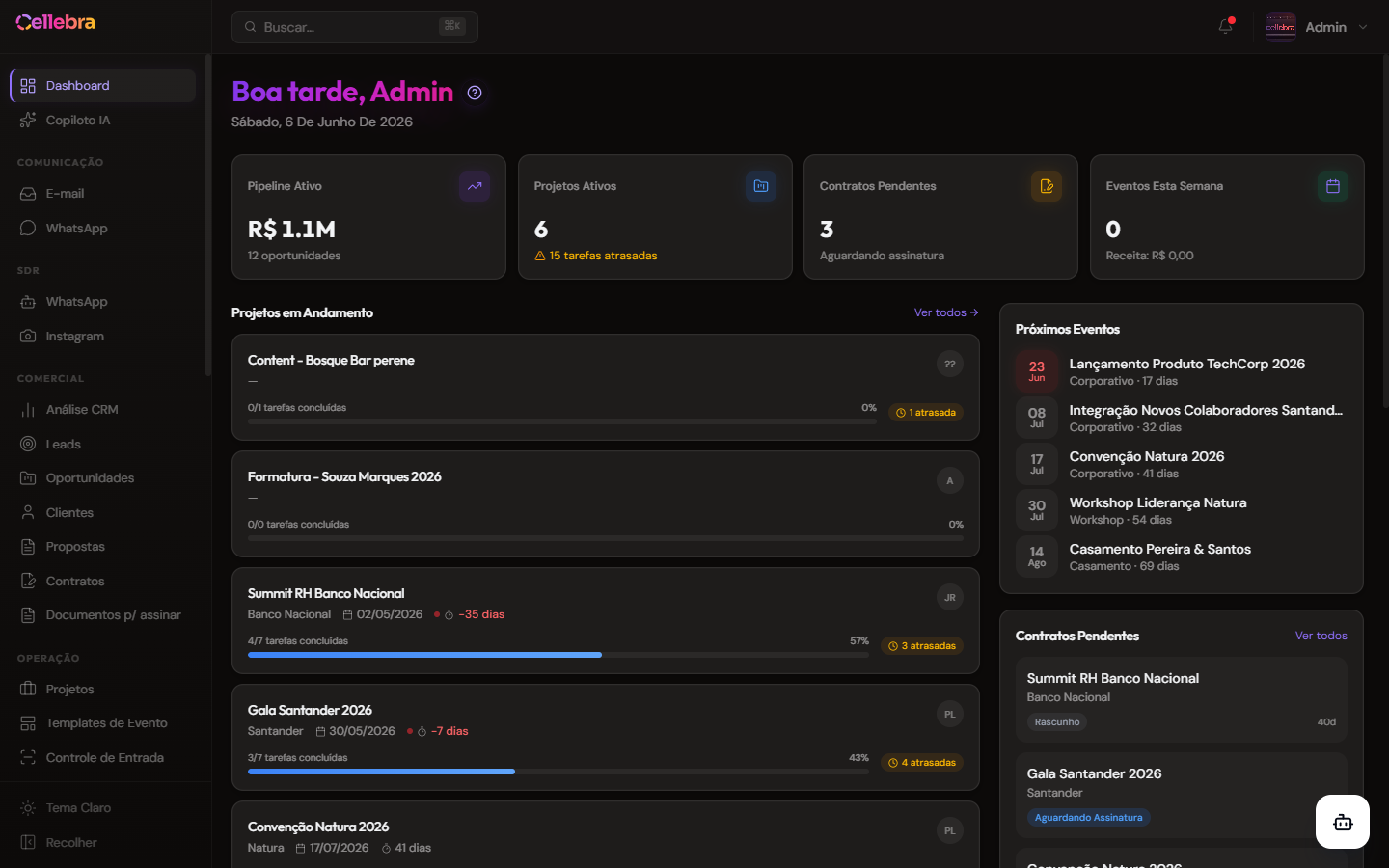This screenshot has width=1389, height=868.
Task: Click the 23 Jun date badge
Action: click(1037, 371)
